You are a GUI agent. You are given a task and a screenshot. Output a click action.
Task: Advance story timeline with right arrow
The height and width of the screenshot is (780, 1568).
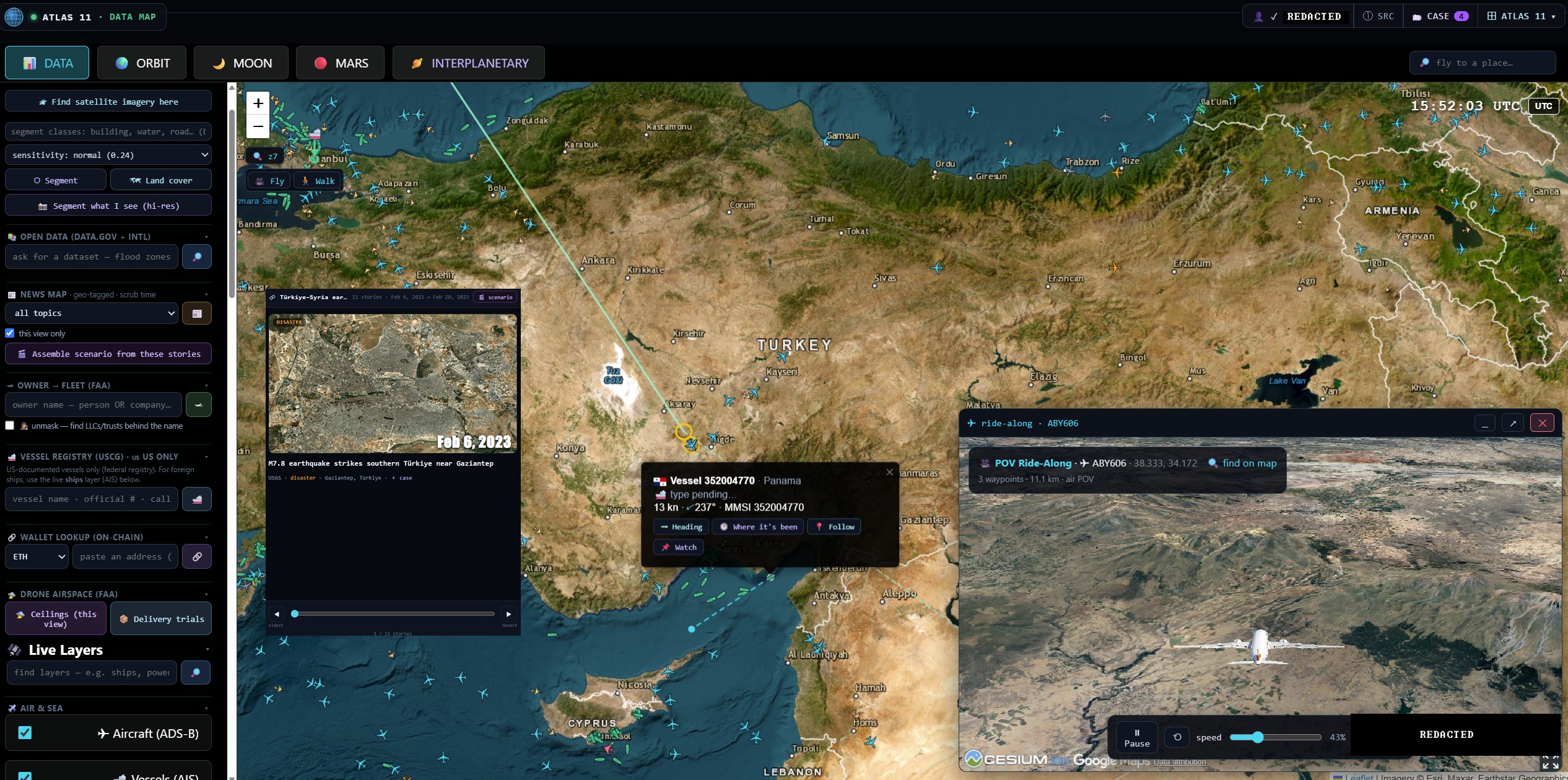(508, 614)
